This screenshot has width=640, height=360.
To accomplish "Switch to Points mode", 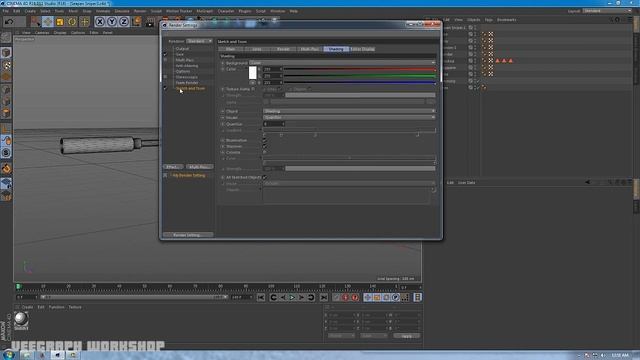I will pos(6,89).
